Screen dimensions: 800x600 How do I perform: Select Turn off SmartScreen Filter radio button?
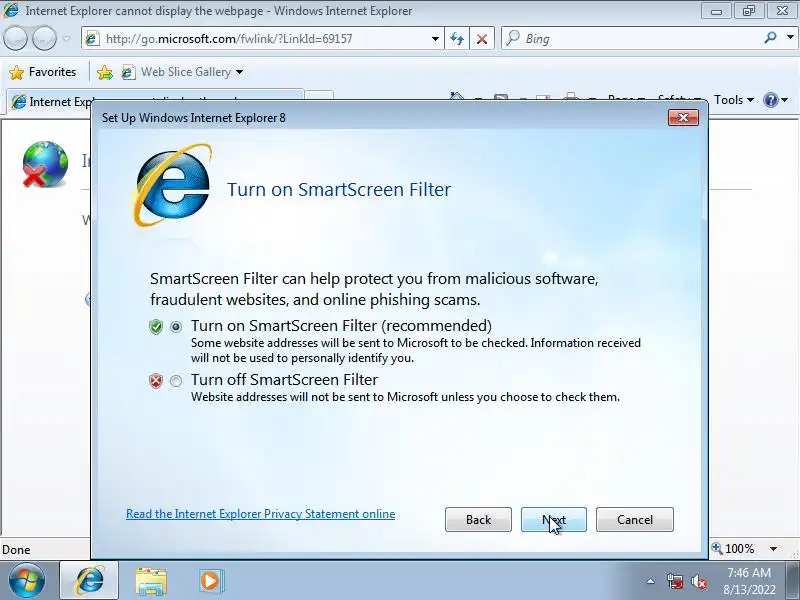click(x=176, y=381)
